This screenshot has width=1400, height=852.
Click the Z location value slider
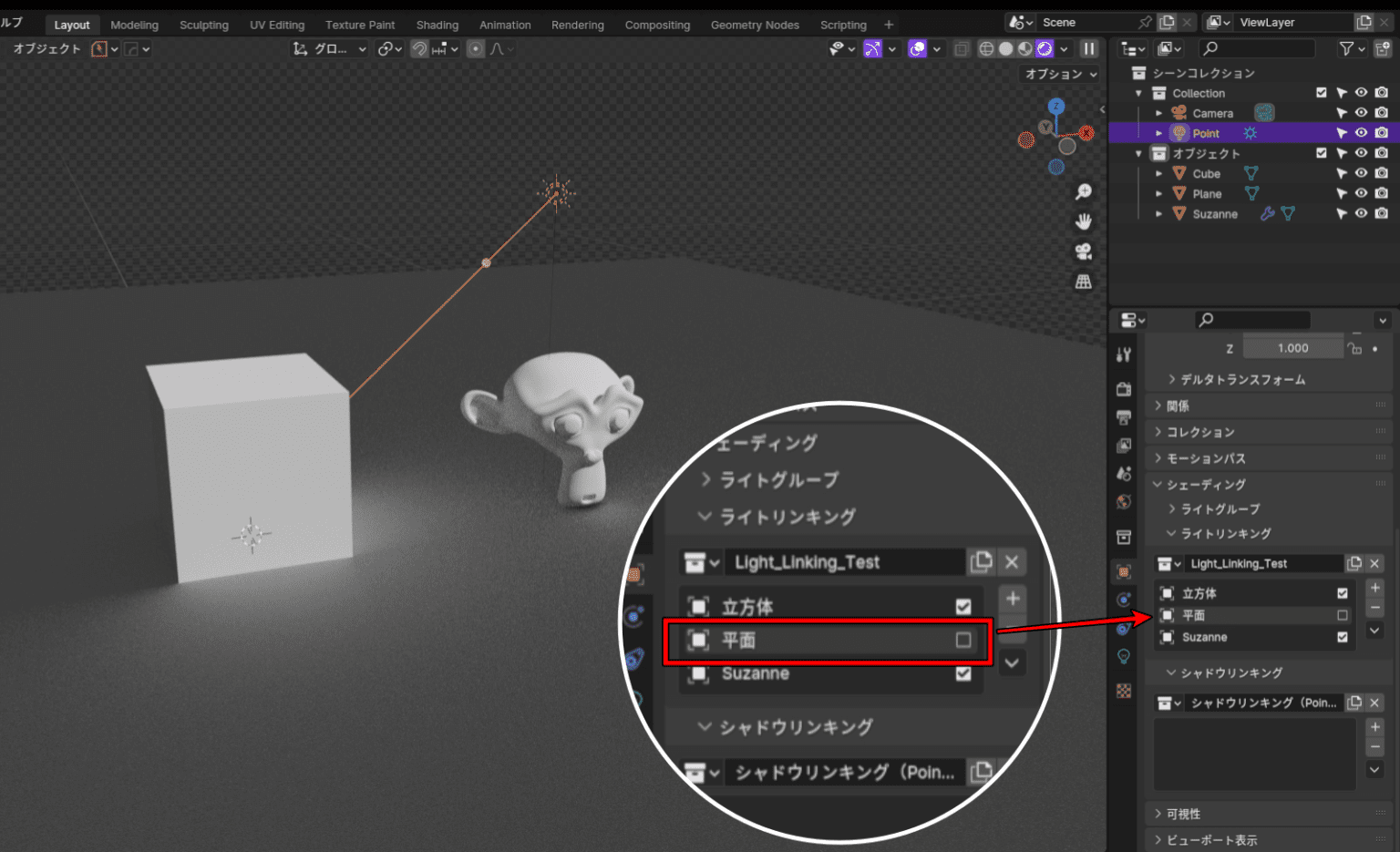pos(1292,347)
